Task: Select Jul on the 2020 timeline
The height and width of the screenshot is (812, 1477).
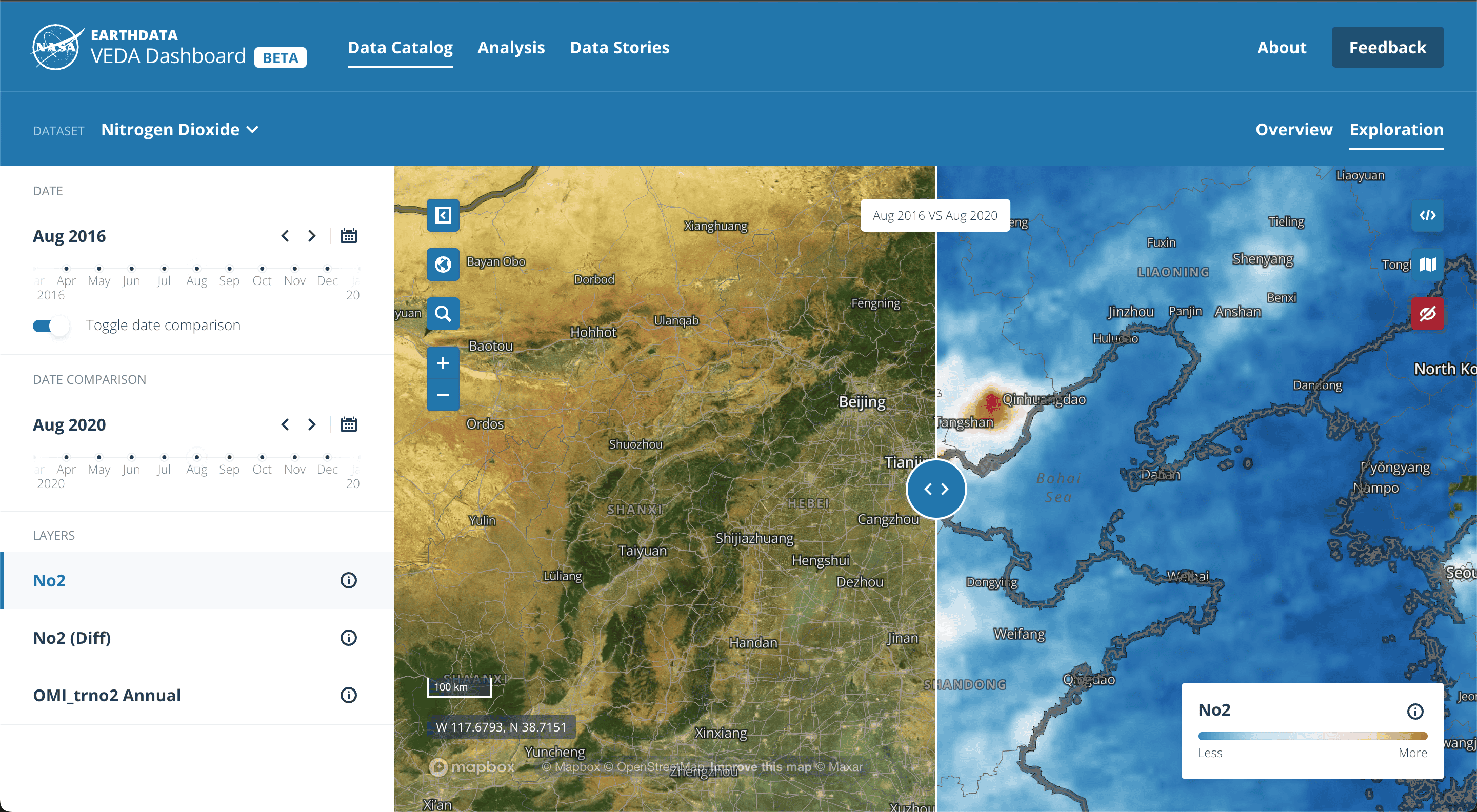Action: tap(164, 457)
